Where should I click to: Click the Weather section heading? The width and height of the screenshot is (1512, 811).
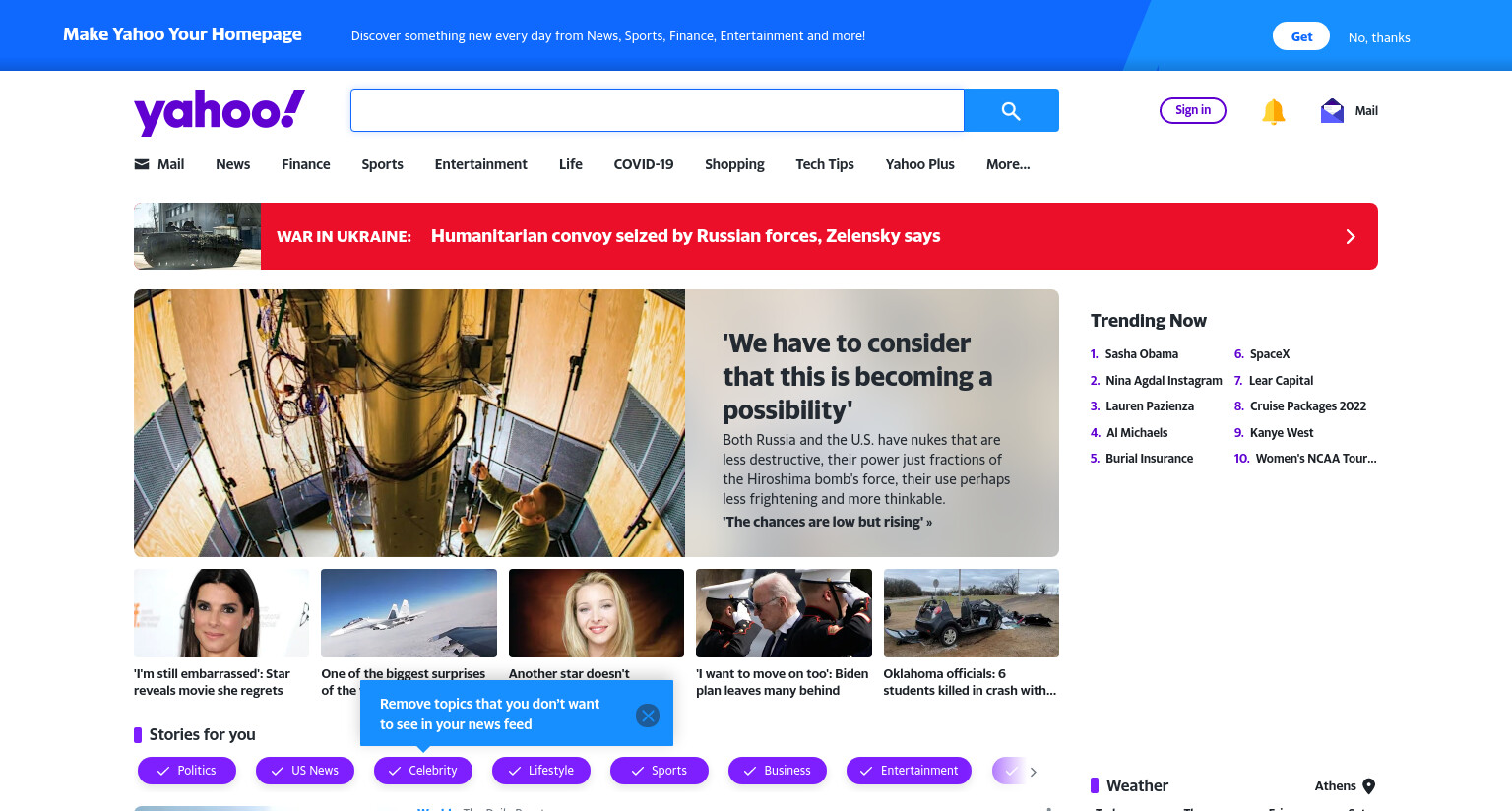pyautogui.click(x=1137, y=785)
